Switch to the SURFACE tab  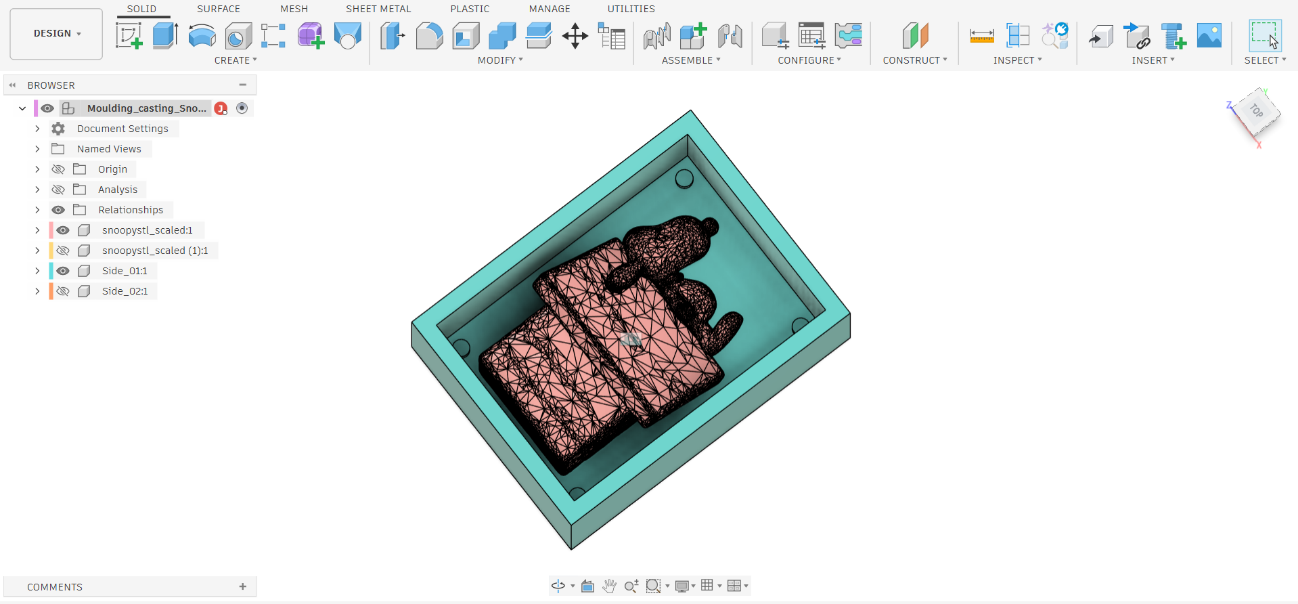218,9
